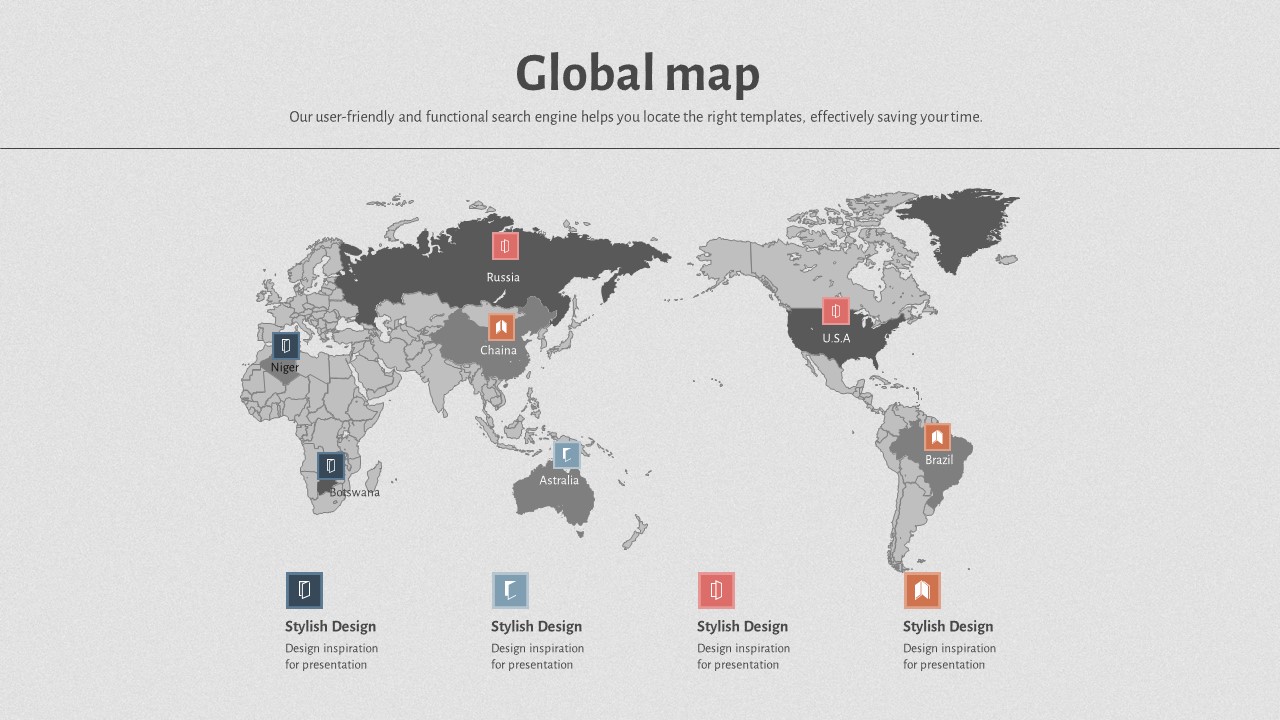Select the 'Astralia' label on the map
This screenshot has height=720, width=1280.
(x=559, y=480)
